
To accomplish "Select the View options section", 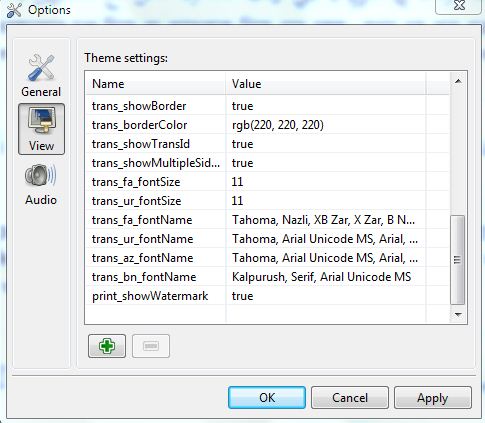I will coord(41,129).
